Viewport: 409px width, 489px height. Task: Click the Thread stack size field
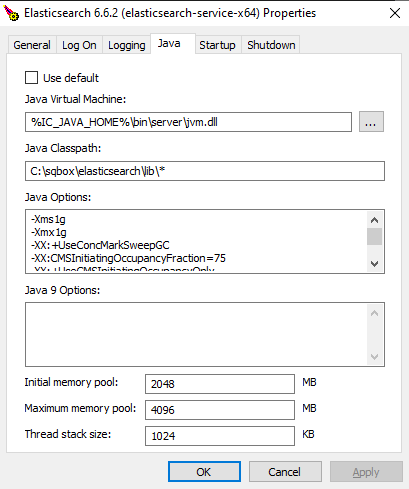tap(220, 436)
